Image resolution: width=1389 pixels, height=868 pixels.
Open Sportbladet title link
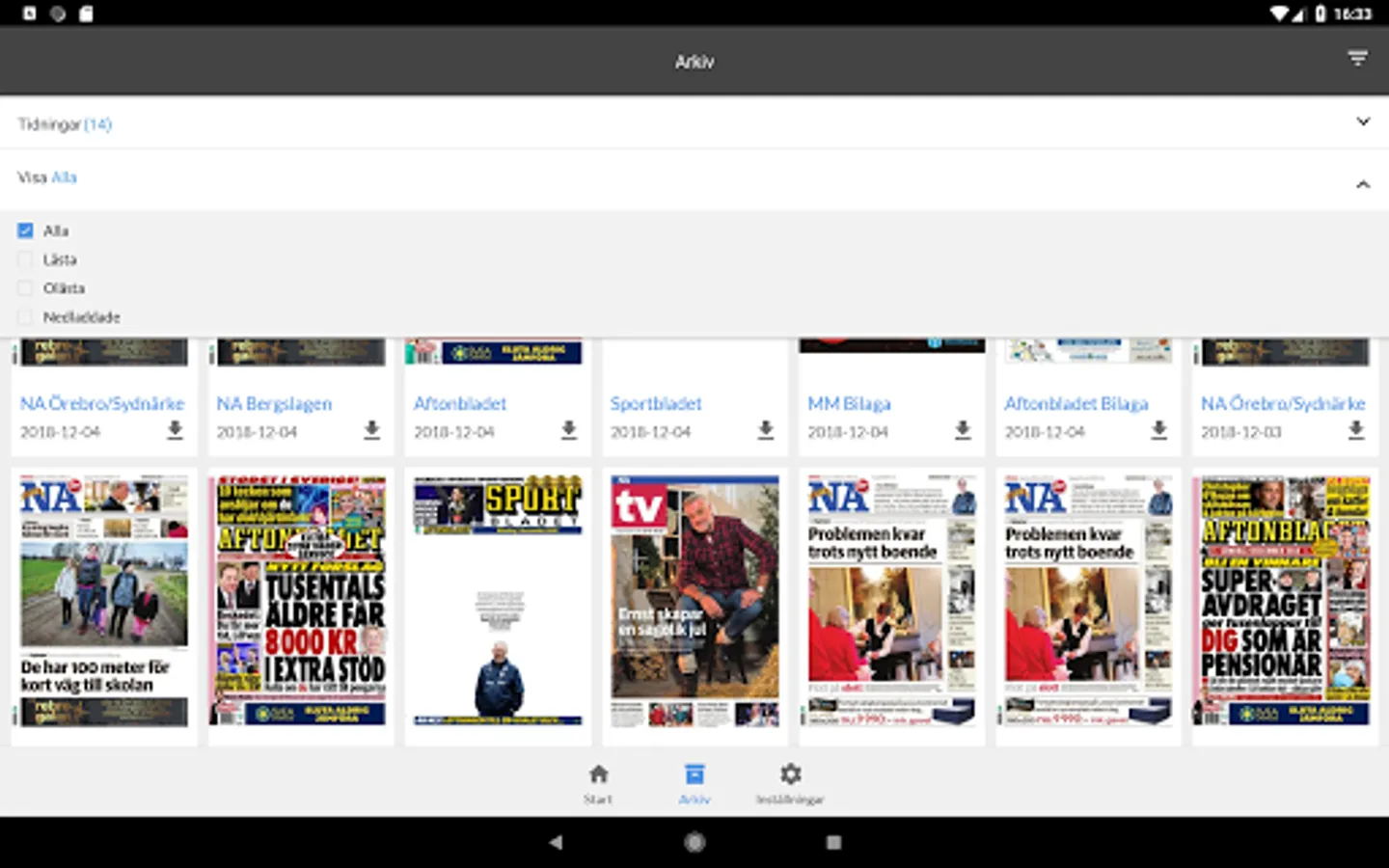point(656,403)
